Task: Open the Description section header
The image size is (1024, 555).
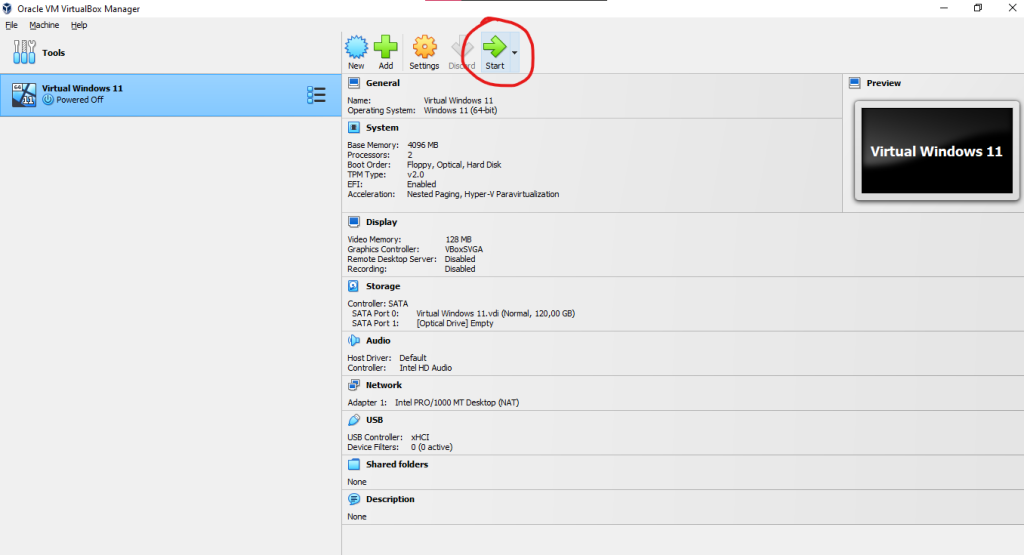Action: point(390,499)
